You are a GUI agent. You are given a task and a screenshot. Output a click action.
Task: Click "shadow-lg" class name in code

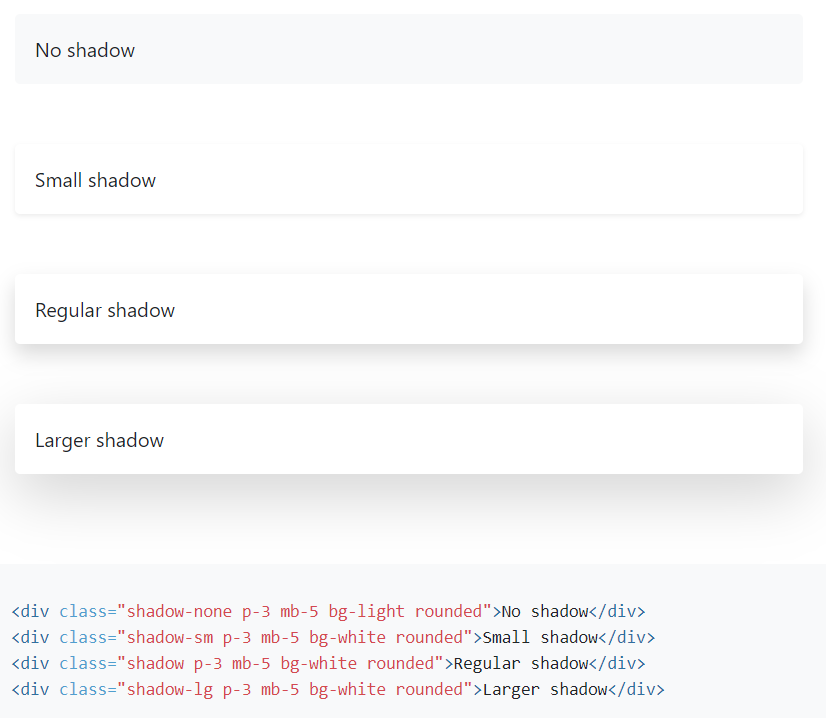(x=170, y=690)
